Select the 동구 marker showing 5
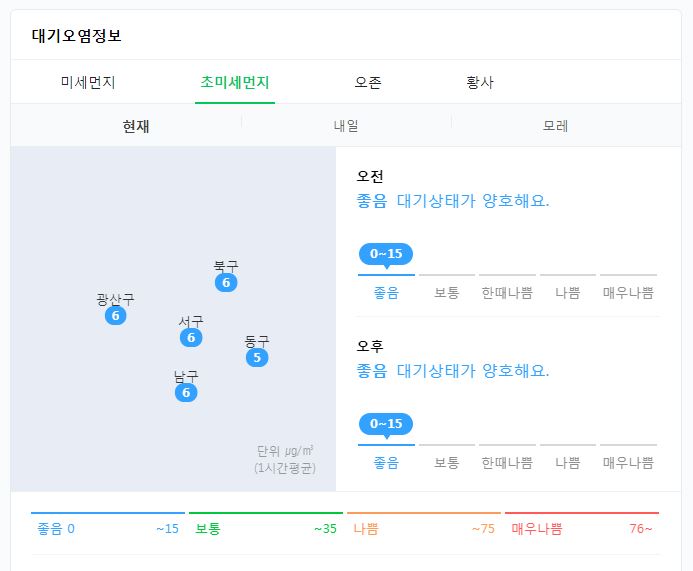This screenshot has height=571, width=693. [x=257, y=358]
